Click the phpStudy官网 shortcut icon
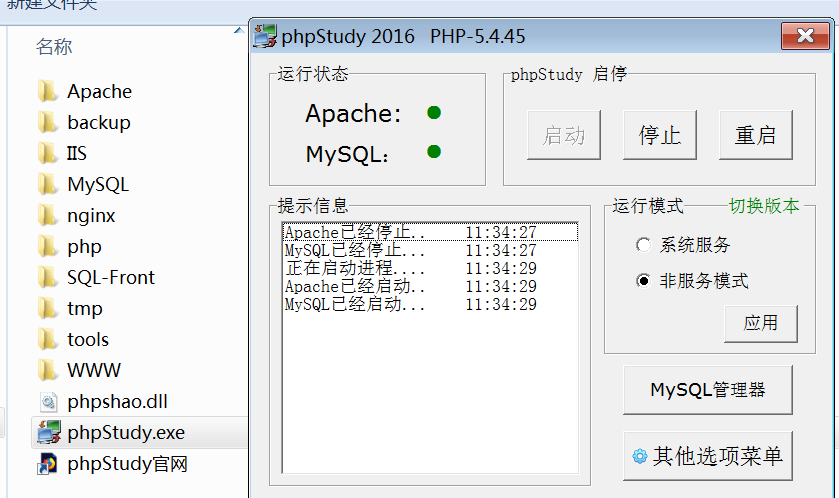The image size is (839, 498). tap(48, 464)
